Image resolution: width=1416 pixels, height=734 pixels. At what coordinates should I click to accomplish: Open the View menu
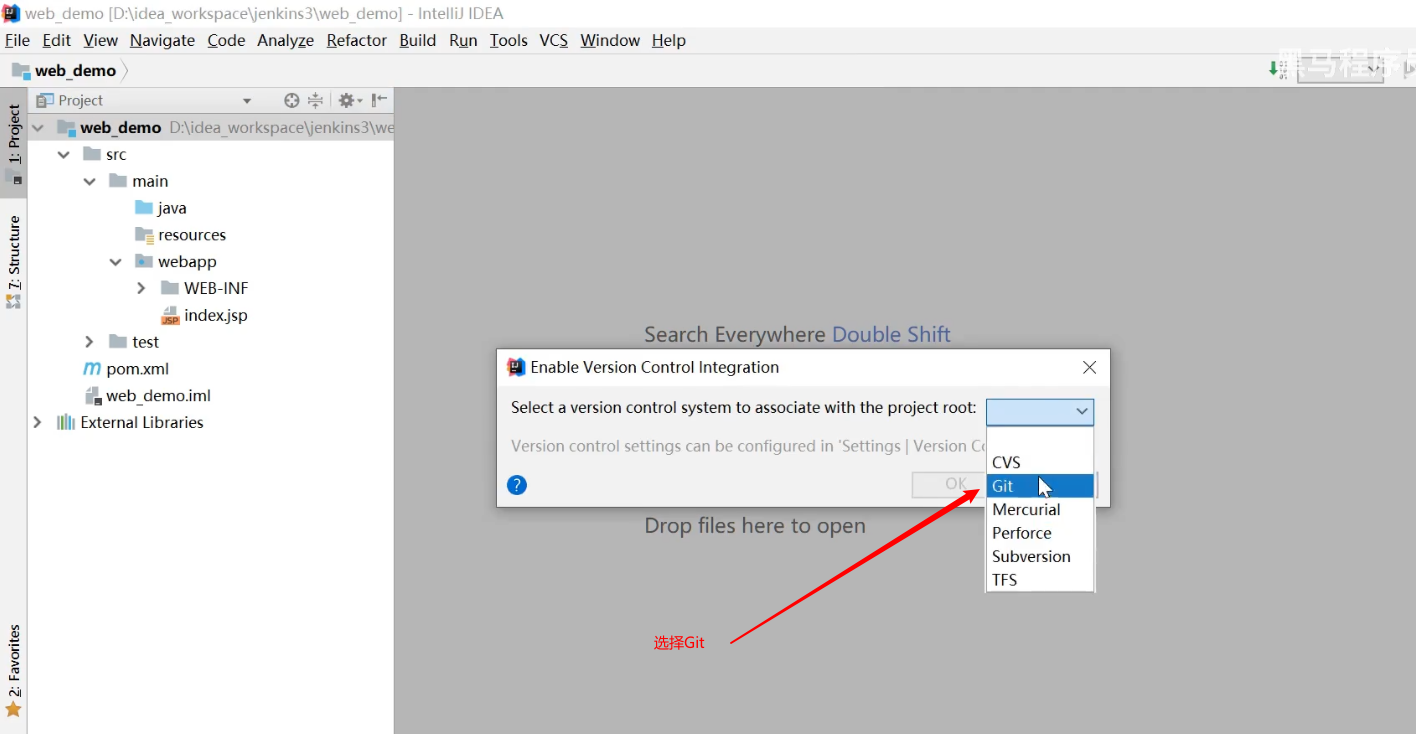(100, 40)
